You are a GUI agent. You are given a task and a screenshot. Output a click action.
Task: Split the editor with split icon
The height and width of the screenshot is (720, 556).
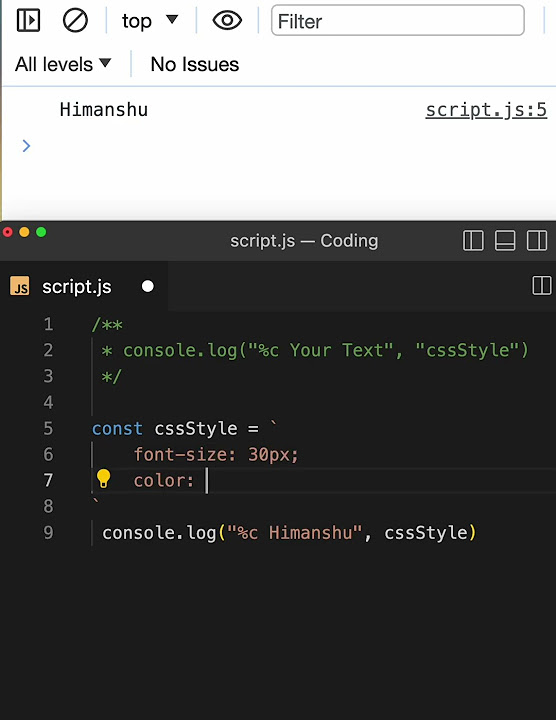[x=542, y=286]
